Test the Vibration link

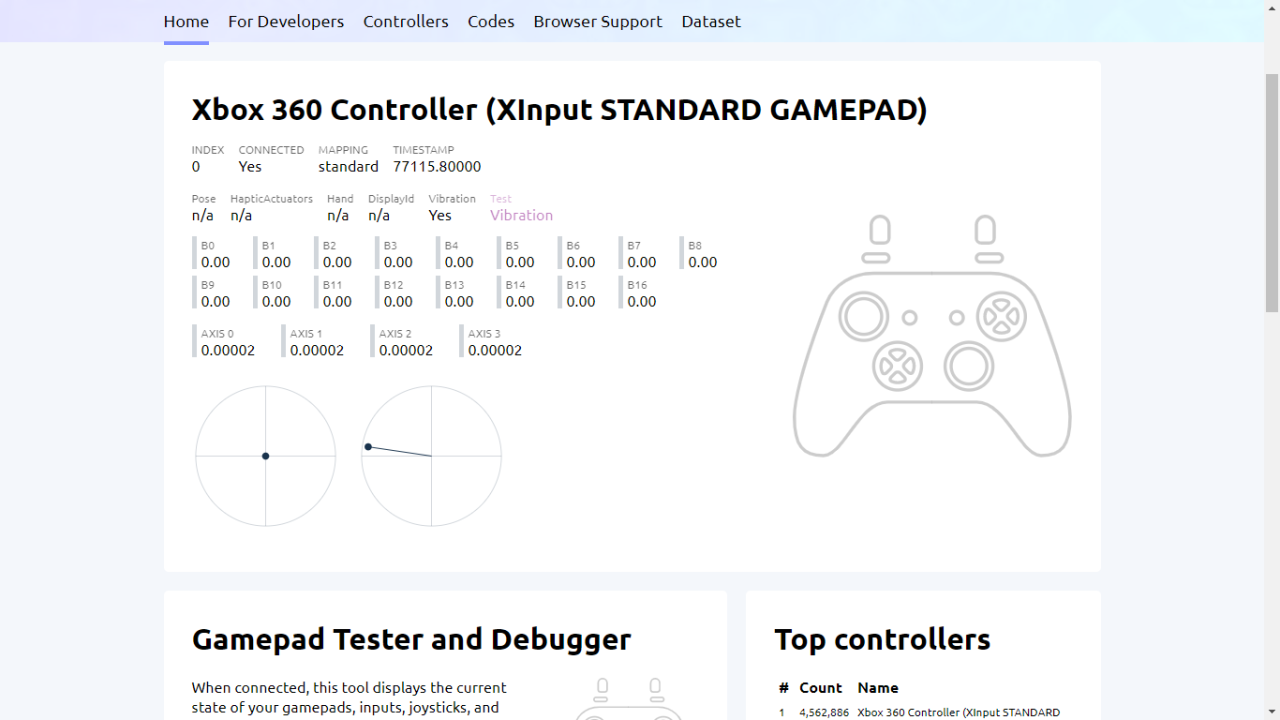click(x=521, y=215)
